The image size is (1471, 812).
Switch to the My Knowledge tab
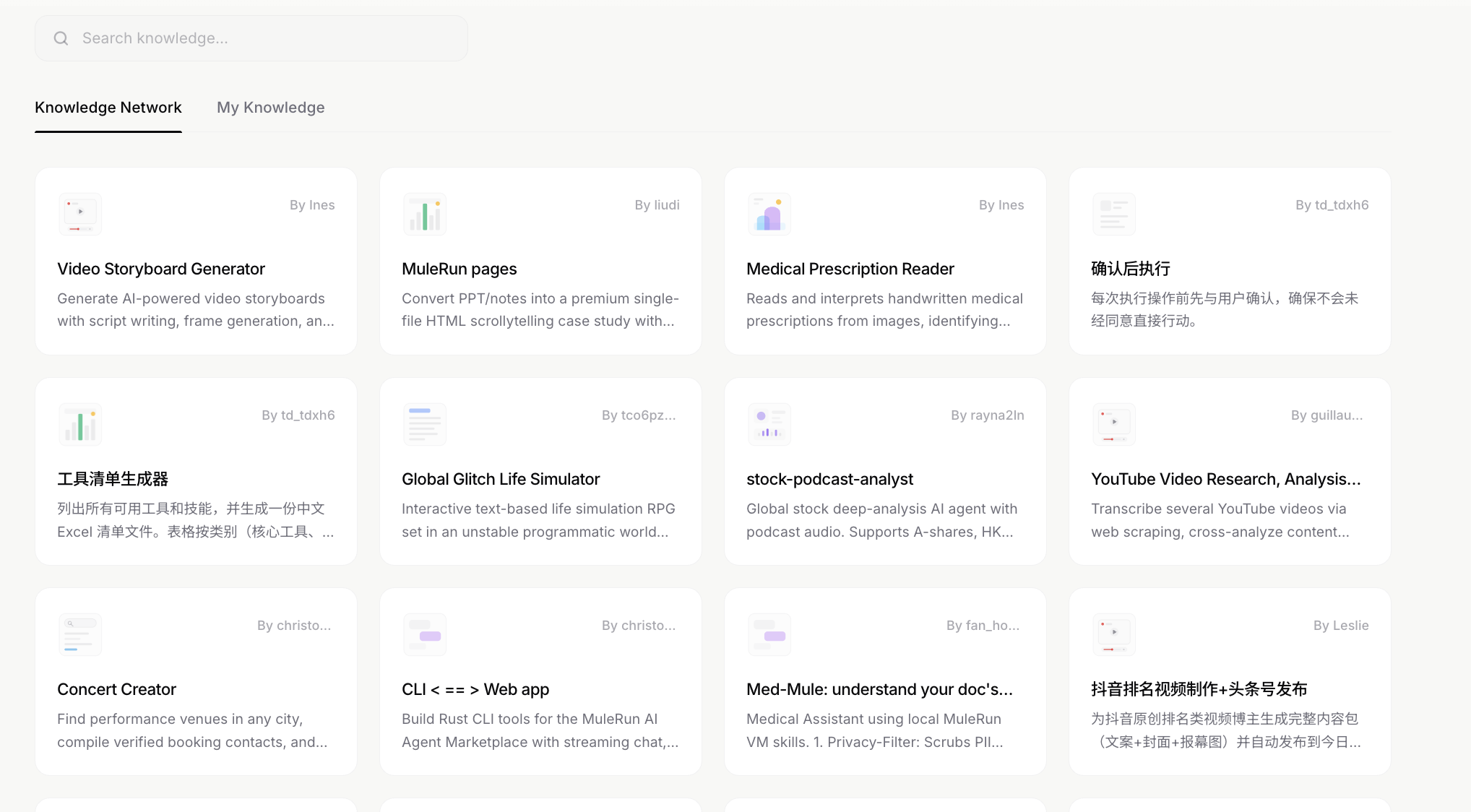coord(271,108)
